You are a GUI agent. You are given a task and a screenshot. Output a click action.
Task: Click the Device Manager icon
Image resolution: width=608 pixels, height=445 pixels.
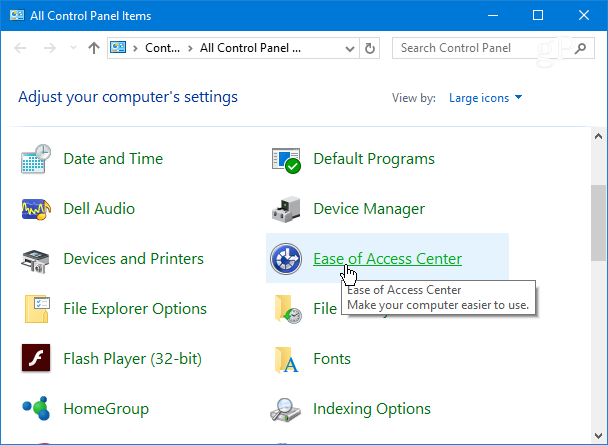(286, 209)
